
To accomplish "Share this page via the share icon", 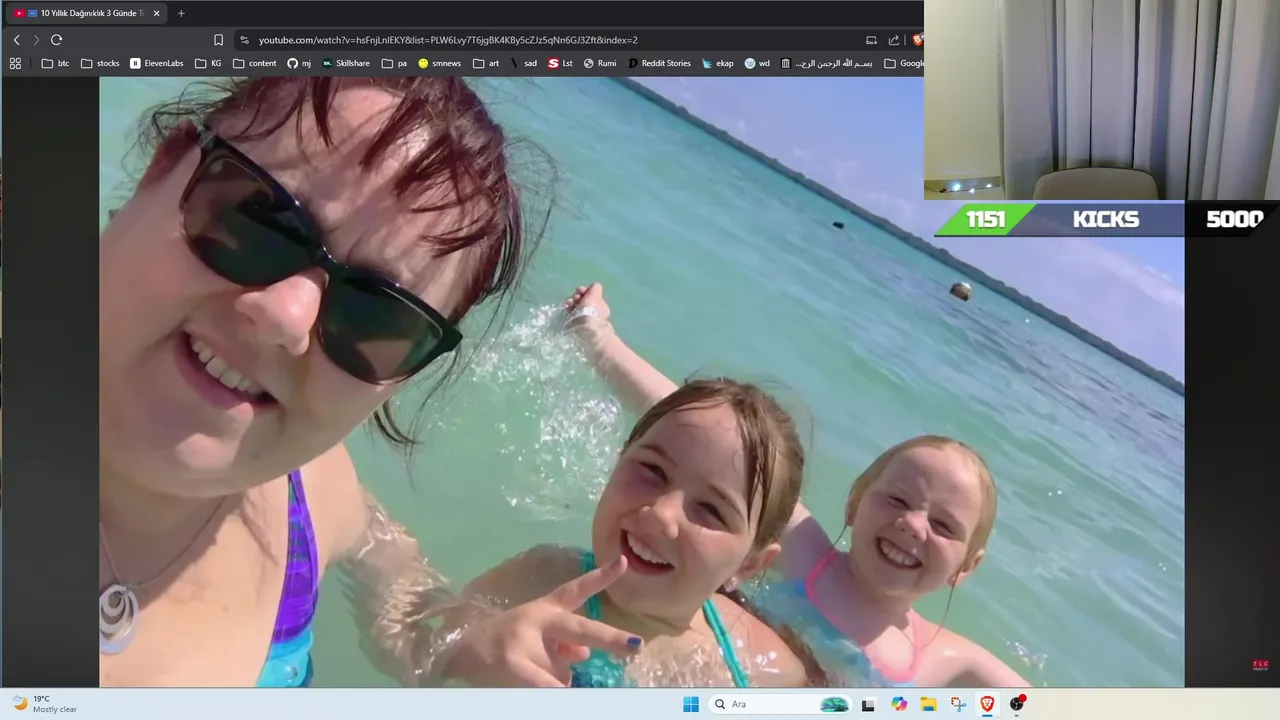I will coord(894,40).
